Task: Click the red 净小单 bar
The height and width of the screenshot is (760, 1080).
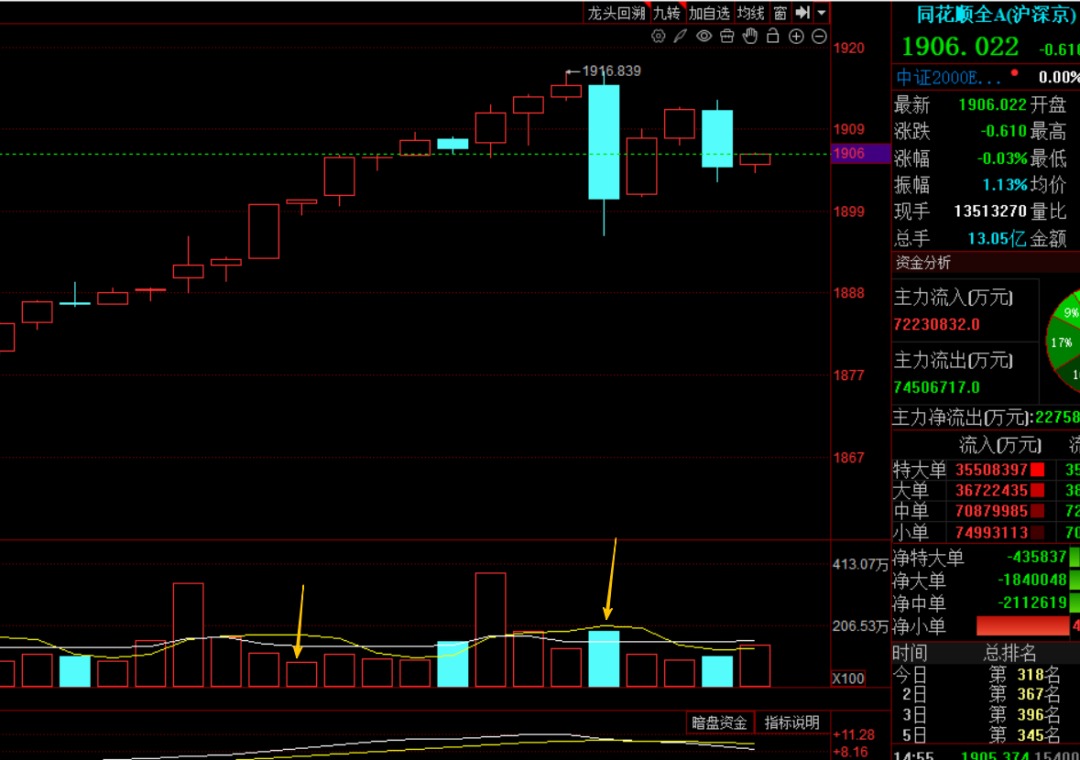Action: (x=1024, y=626)
